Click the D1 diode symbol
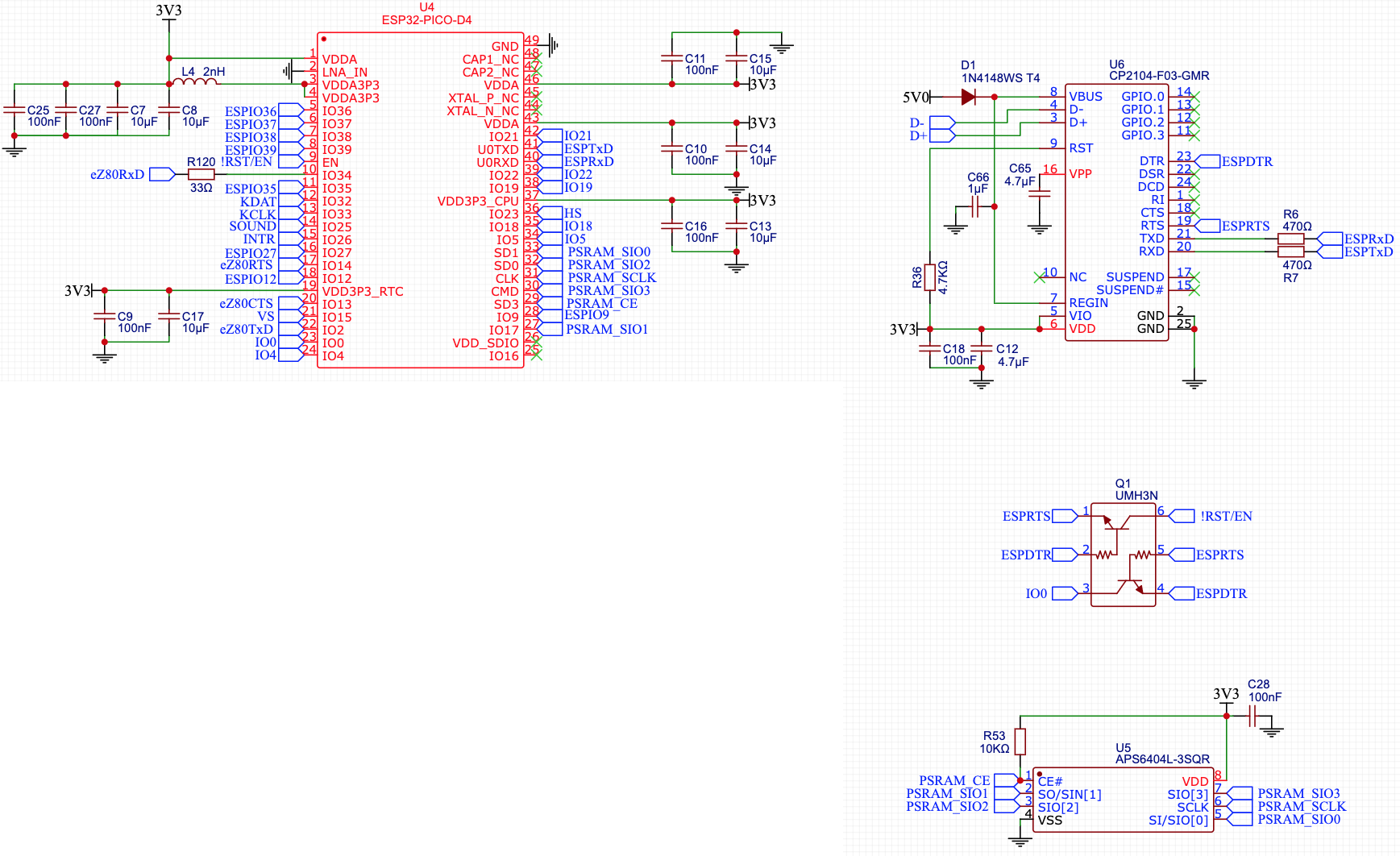This screenshot has width=1400, height=856. pyautogui.click(x=969, y=97)
